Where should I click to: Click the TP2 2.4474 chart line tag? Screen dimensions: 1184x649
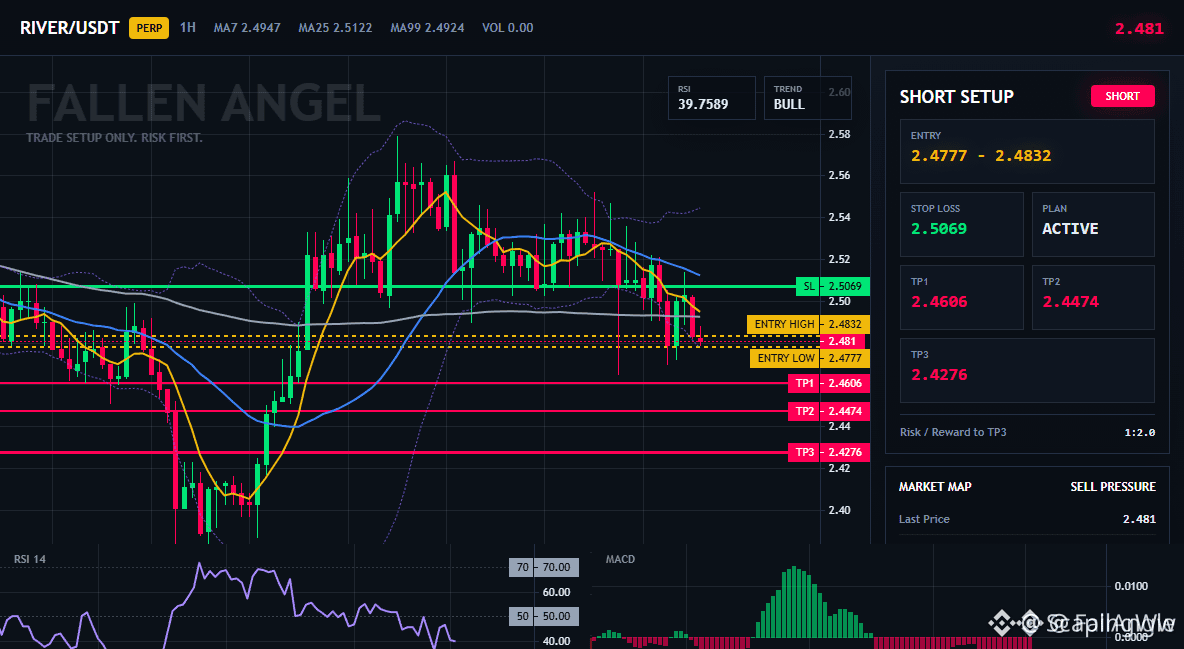[828, 411]
